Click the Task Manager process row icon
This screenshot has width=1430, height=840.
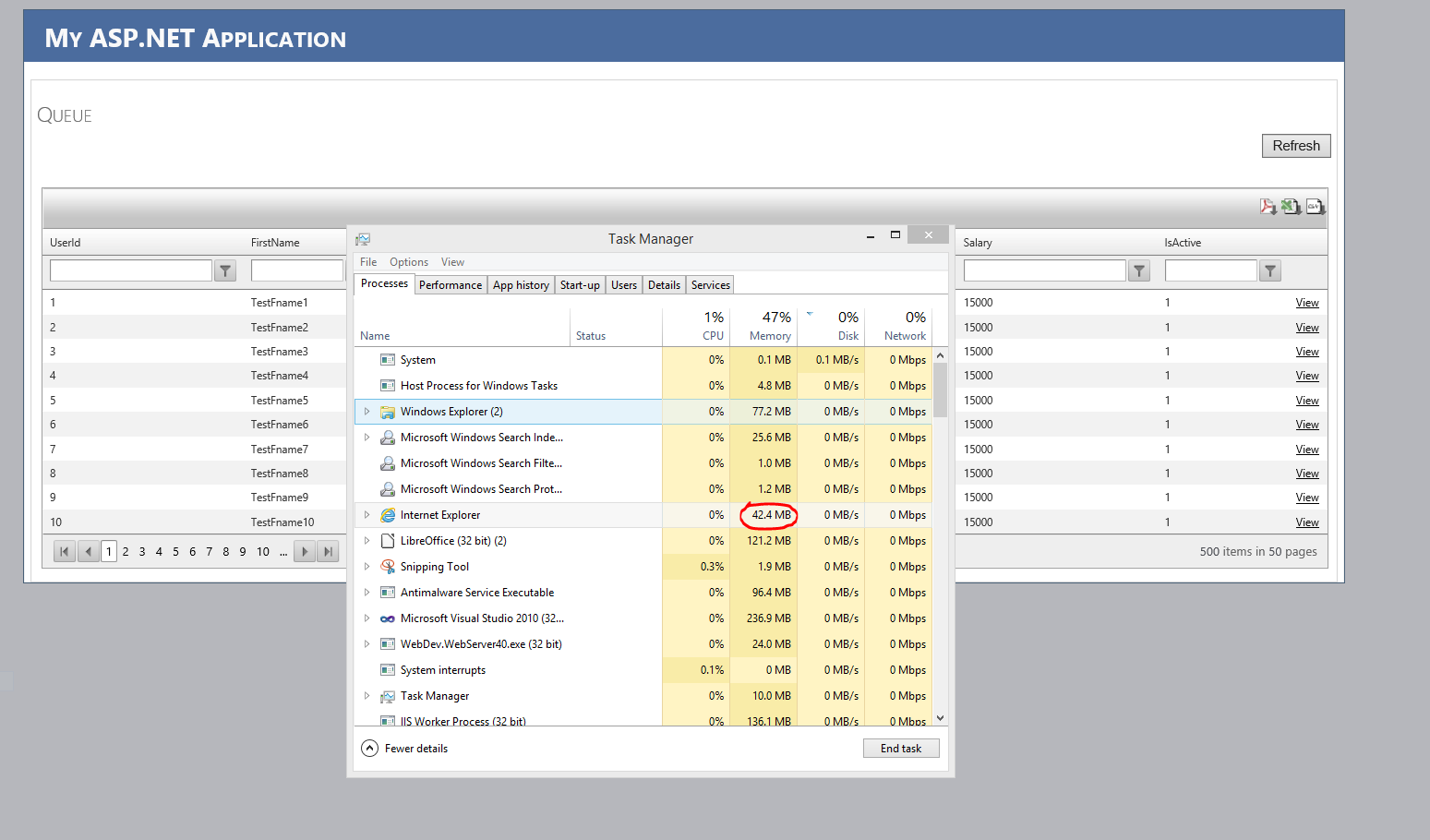pyautogui.click(x=388, y=696)
